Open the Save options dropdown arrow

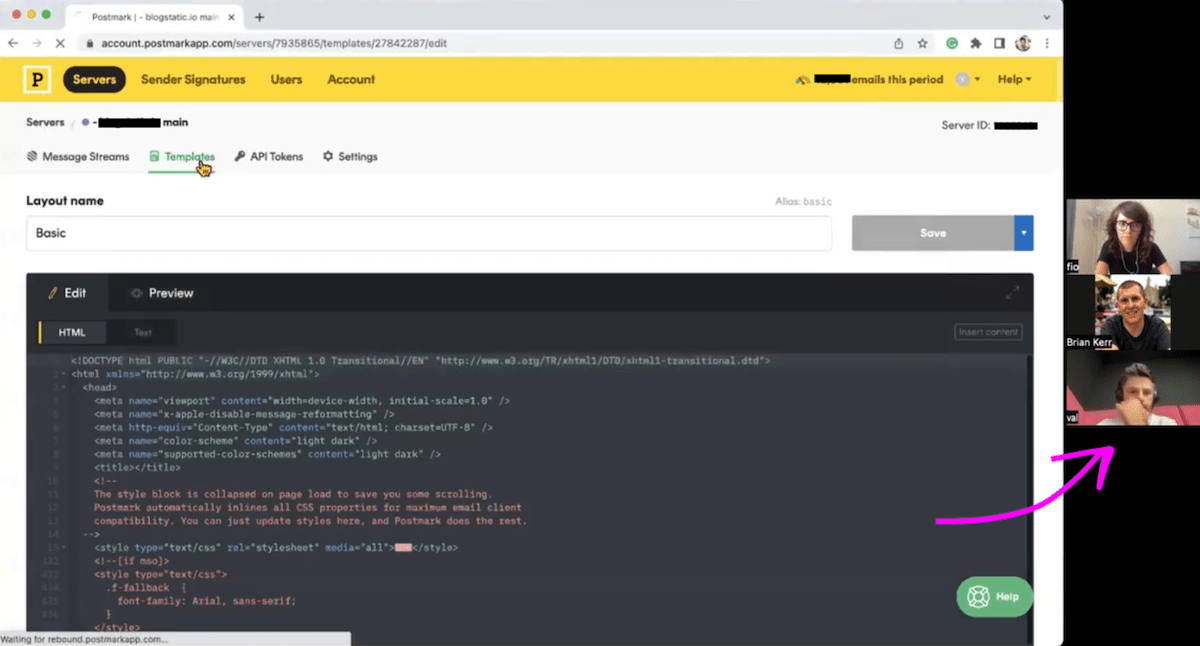coord(1024,233)
